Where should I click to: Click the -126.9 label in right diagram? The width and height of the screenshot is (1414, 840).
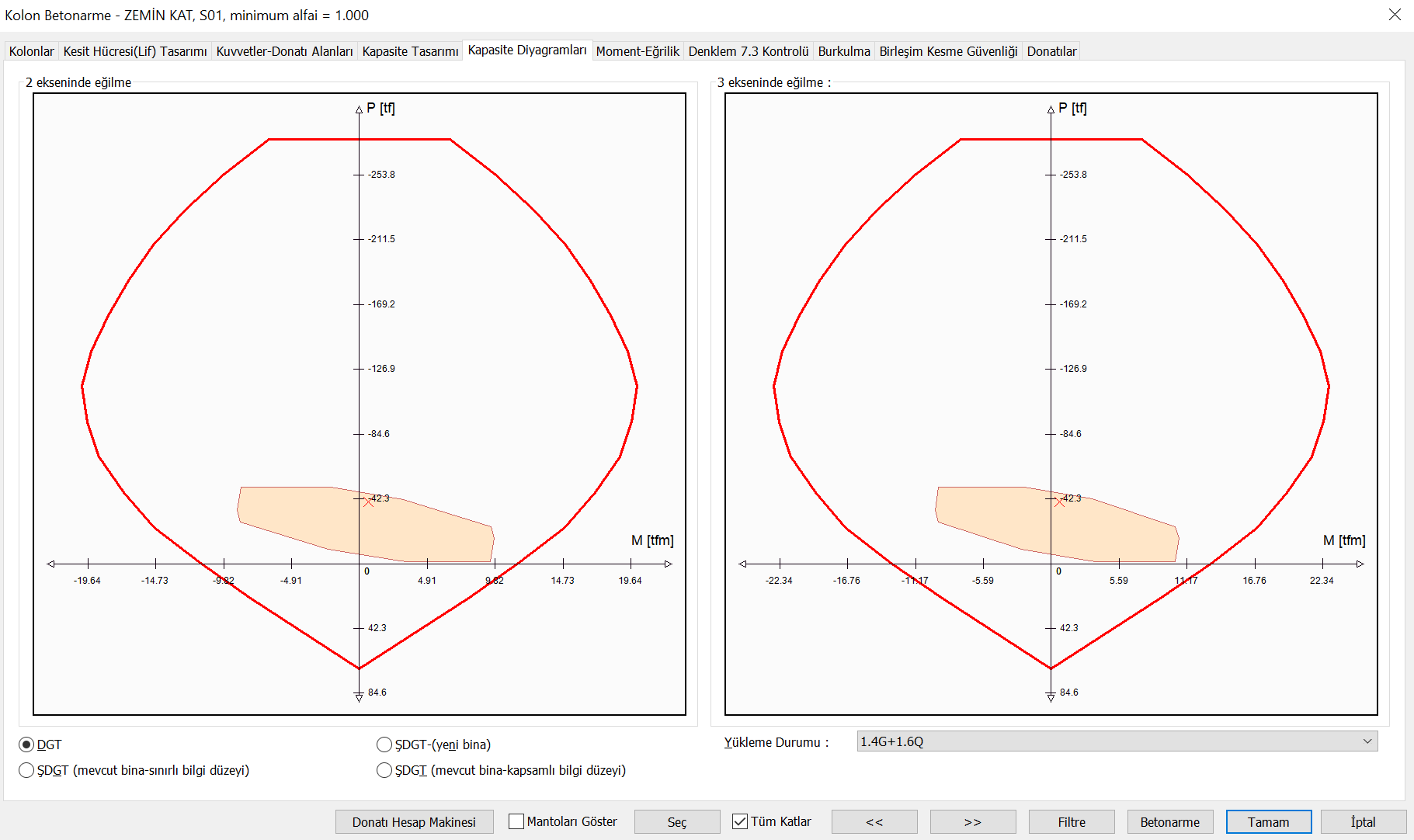(x=1073, y=369)
